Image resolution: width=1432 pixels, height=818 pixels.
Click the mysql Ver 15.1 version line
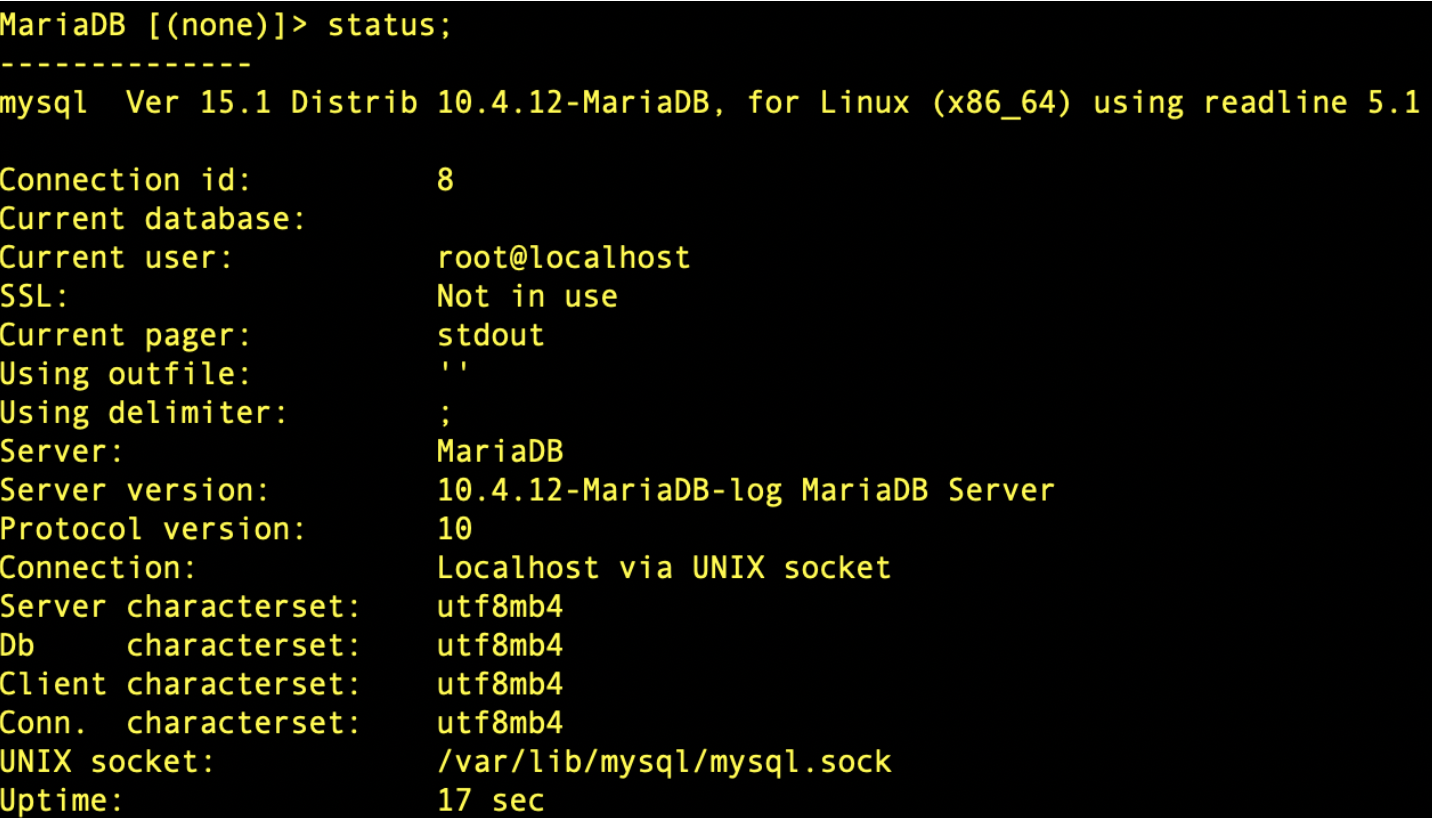coord(710,103)
